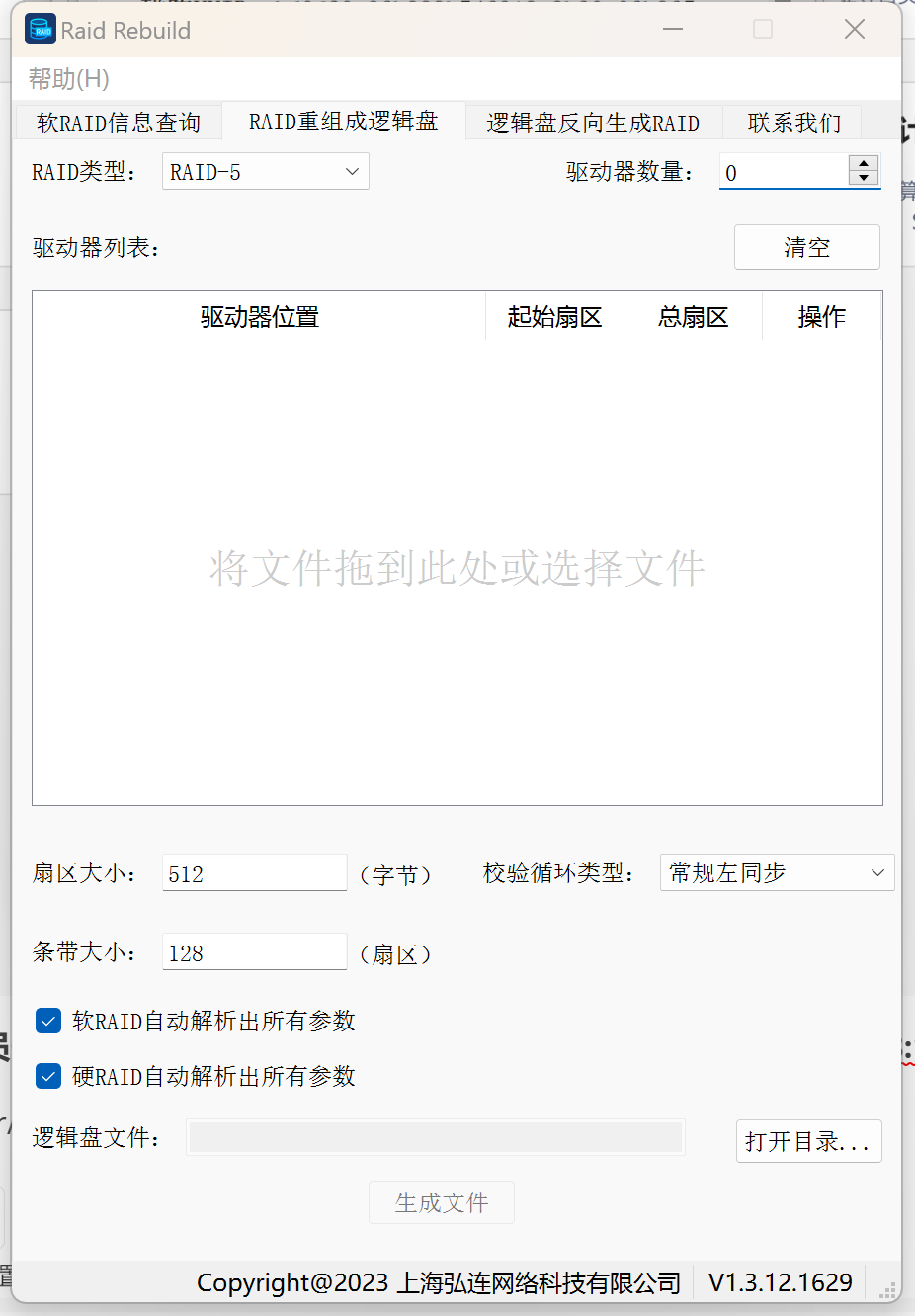Close the Raid Rebuild window
Image resolution: width=915 pixels, height=1316 pixels.
pyautogui.click(x=855, y=30)
